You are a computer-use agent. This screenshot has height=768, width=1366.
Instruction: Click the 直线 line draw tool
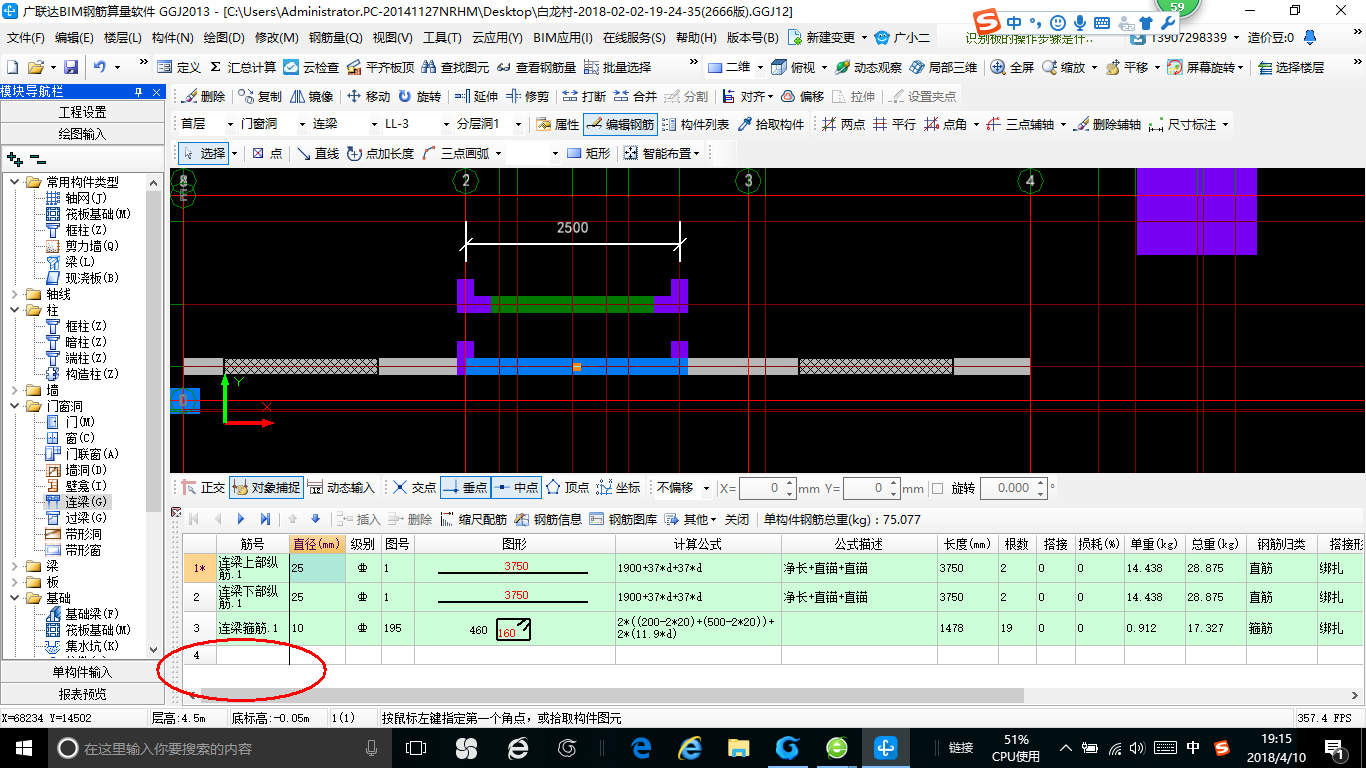click(317, 153)
